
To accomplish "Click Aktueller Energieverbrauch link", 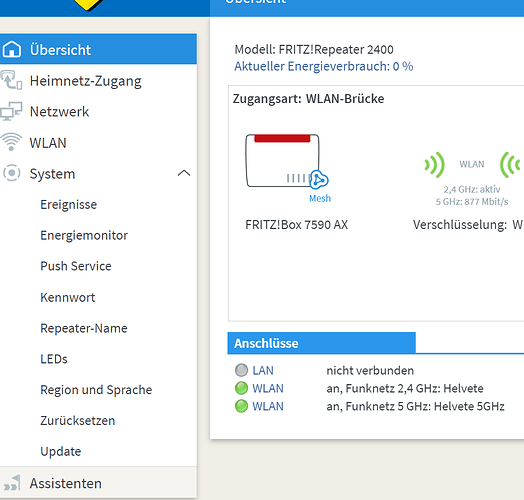I will click(x=323, y=66).
